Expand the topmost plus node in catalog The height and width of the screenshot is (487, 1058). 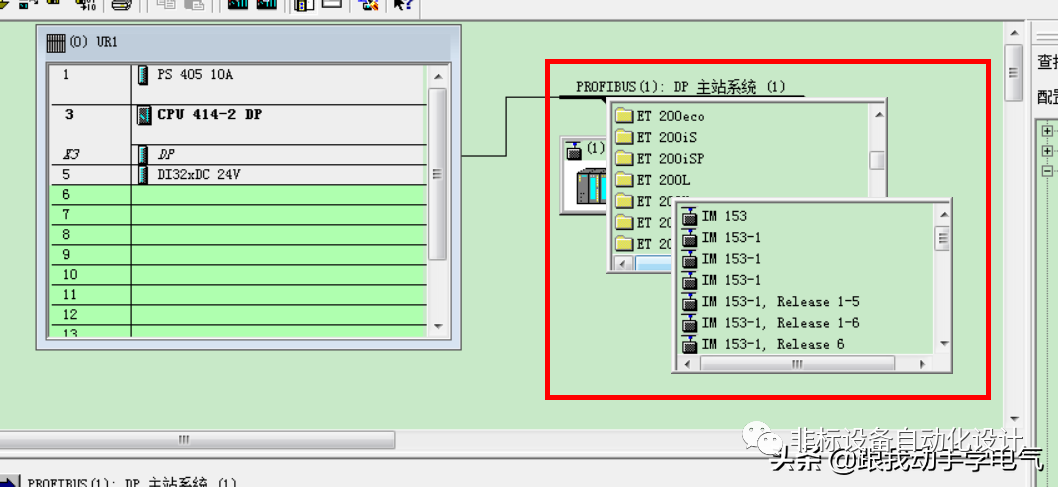tap(1047, 131)
